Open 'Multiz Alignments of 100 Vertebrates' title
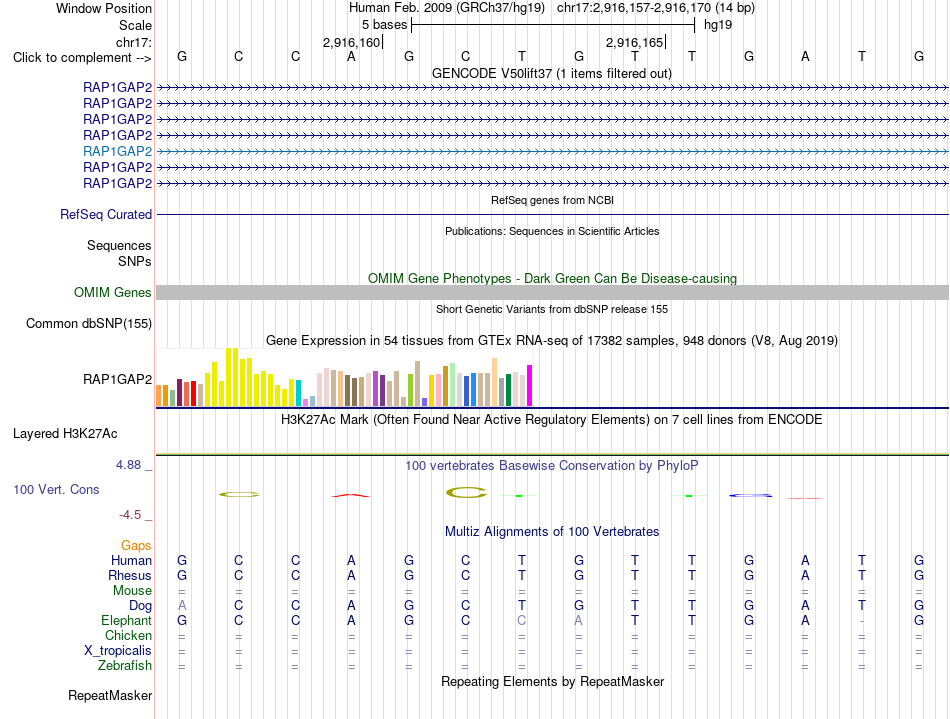The image size is (950, 719). 552,531
